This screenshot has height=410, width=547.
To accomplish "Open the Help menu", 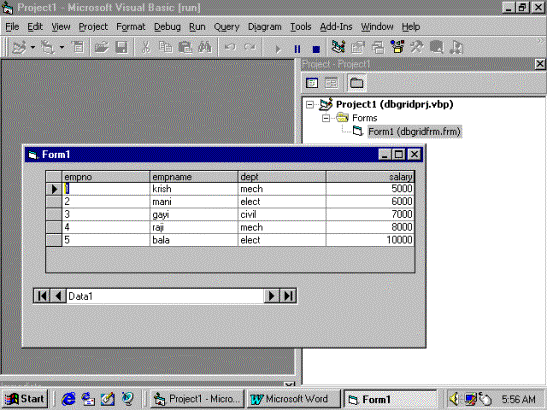I will 411,27.
